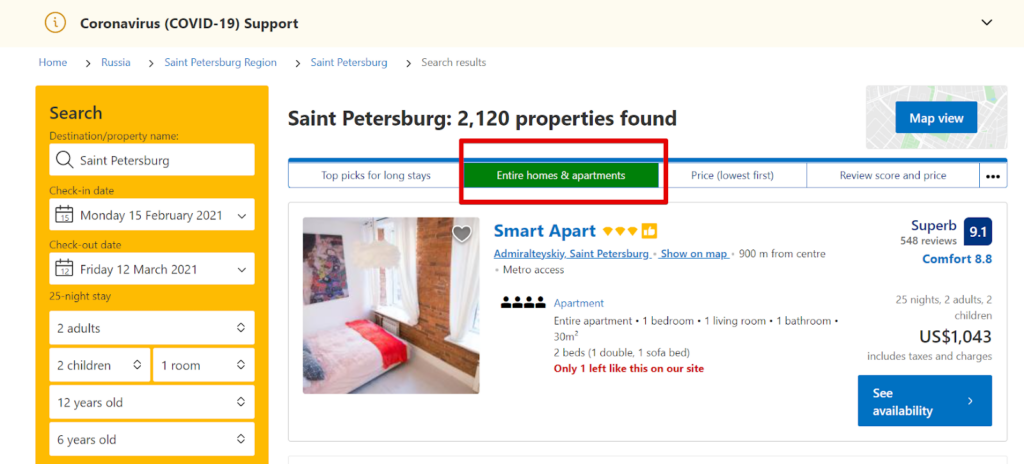1024x464 pixels.
Task: Select the Top picks for long stays tab
Action: coord(375,175)
